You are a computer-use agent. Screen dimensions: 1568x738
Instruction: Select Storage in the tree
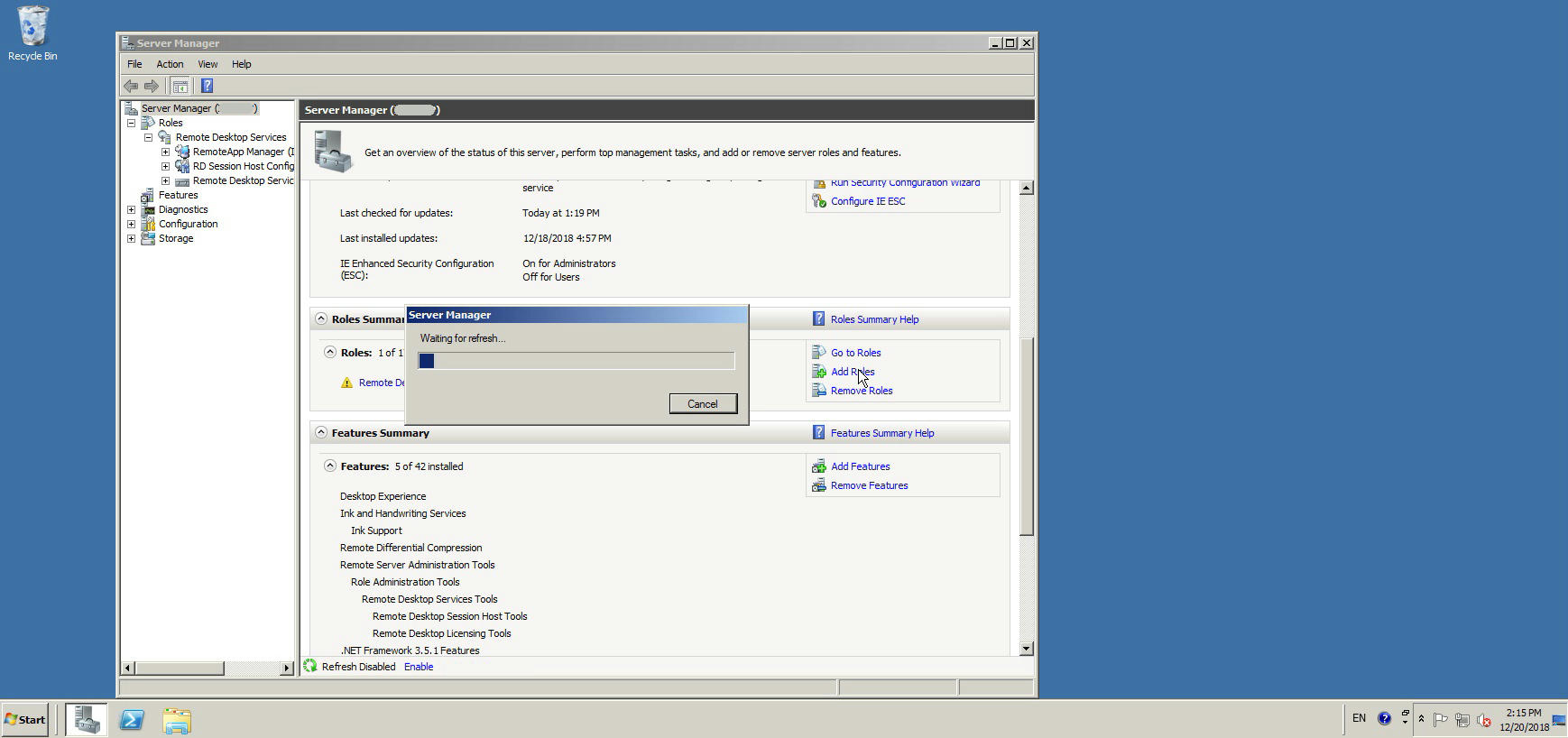tap(176, 238)
